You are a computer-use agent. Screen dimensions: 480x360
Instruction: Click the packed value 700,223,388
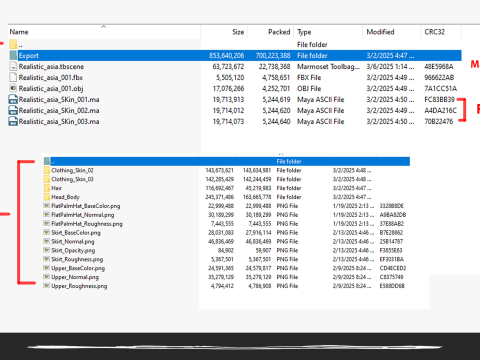(x=273, y=56)
